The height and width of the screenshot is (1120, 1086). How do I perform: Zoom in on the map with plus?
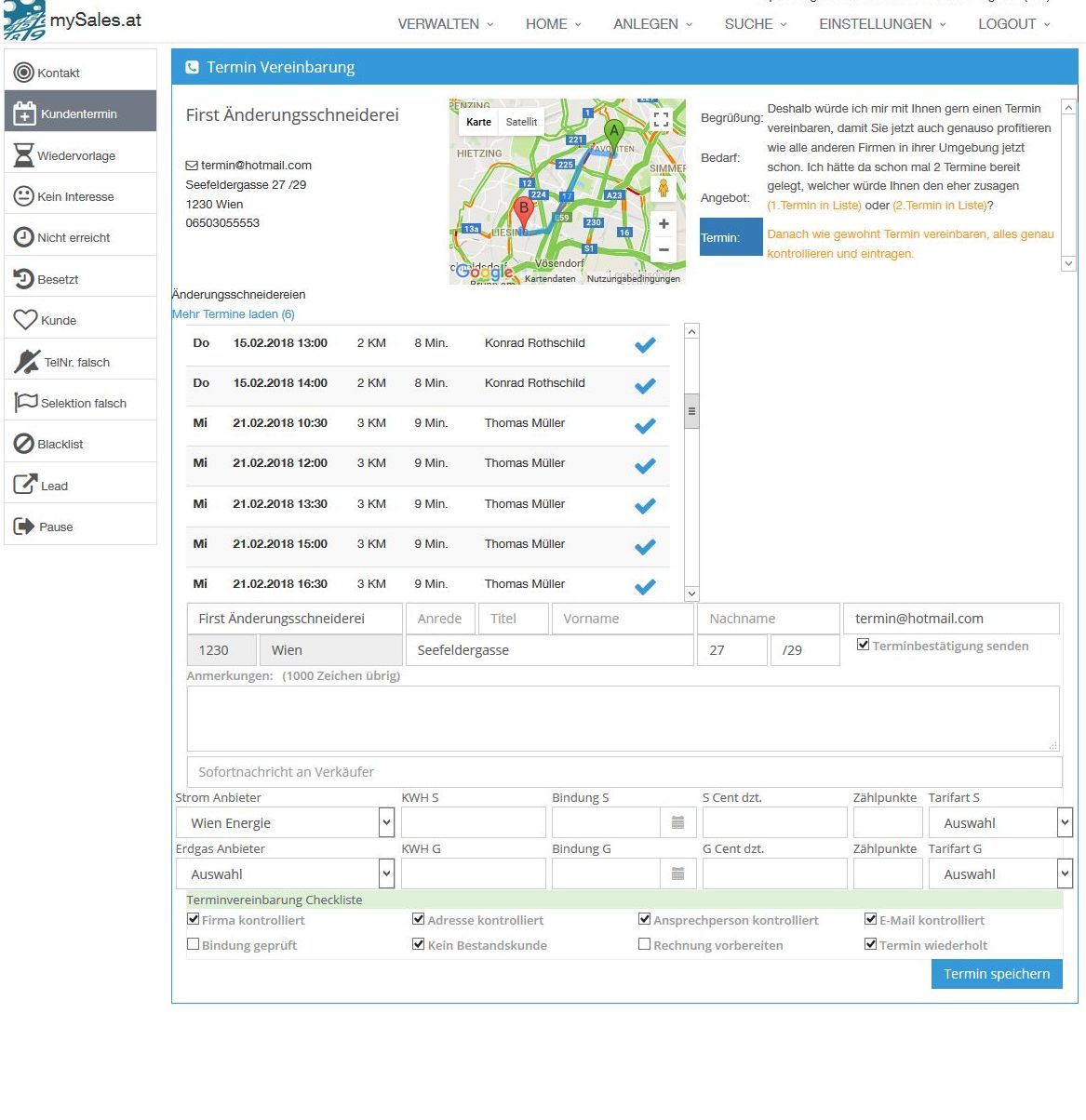tap(664, 224)
